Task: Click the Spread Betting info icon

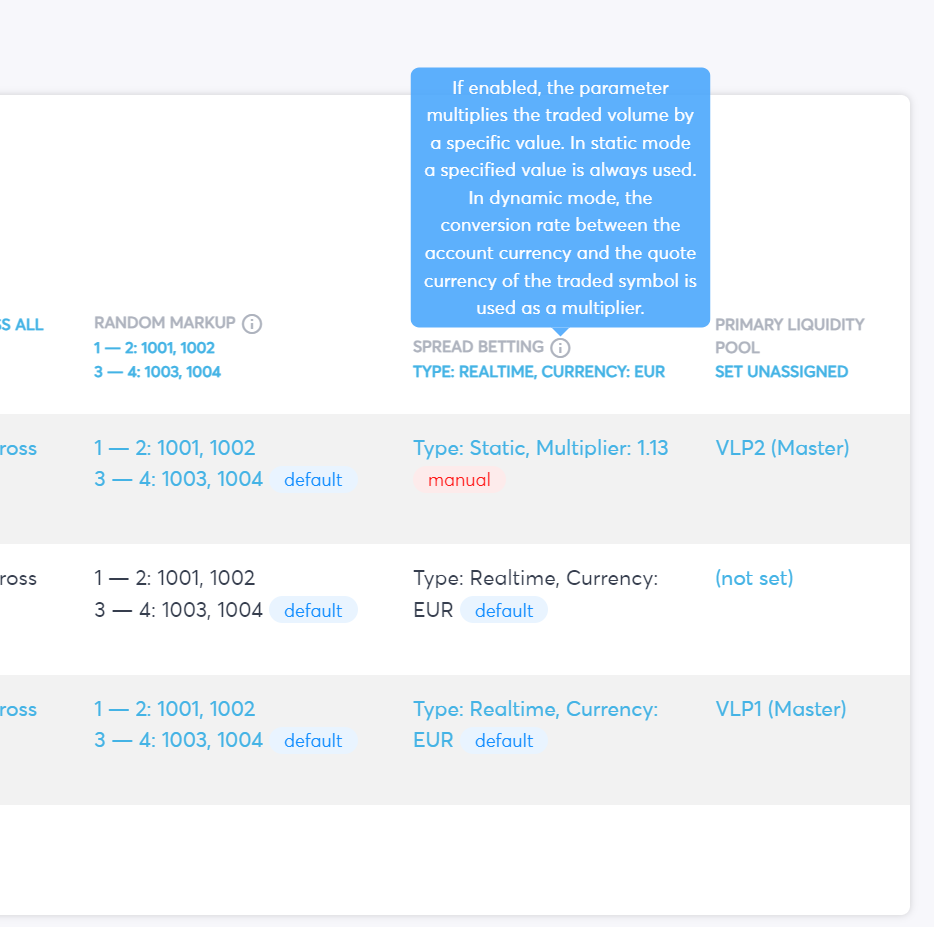Action: click(x=560, y=347)
